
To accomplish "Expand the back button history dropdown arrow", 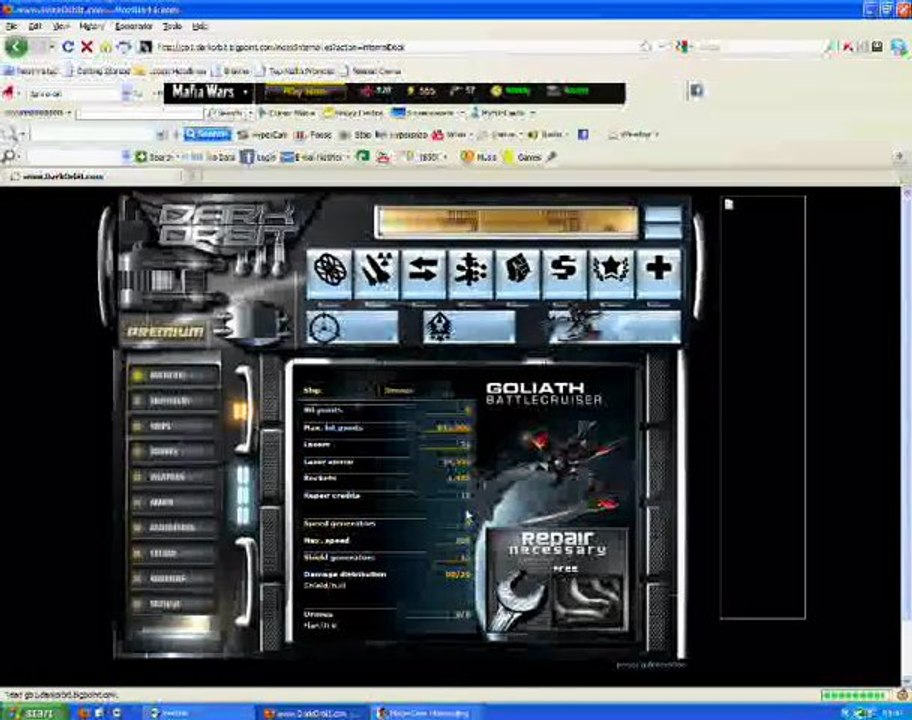I will (x=51, y=47).
